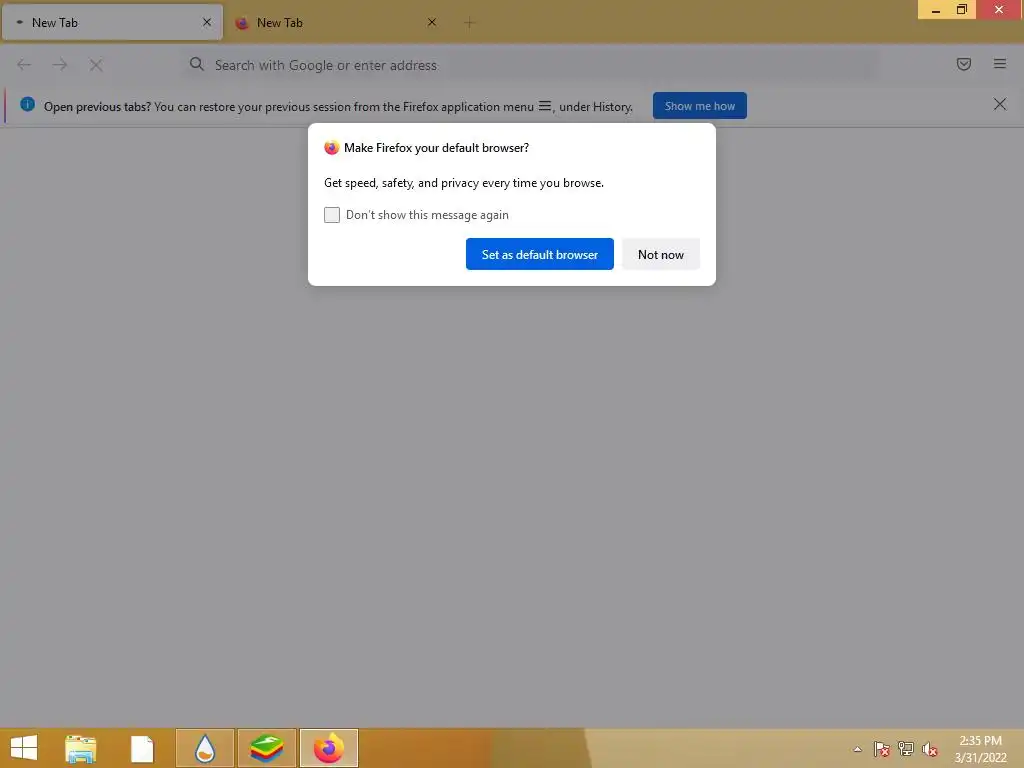Screen dimensions: 1024x768
Task: Open the Windows Start button
Action: pyautogui.click(x=24, y=748)
